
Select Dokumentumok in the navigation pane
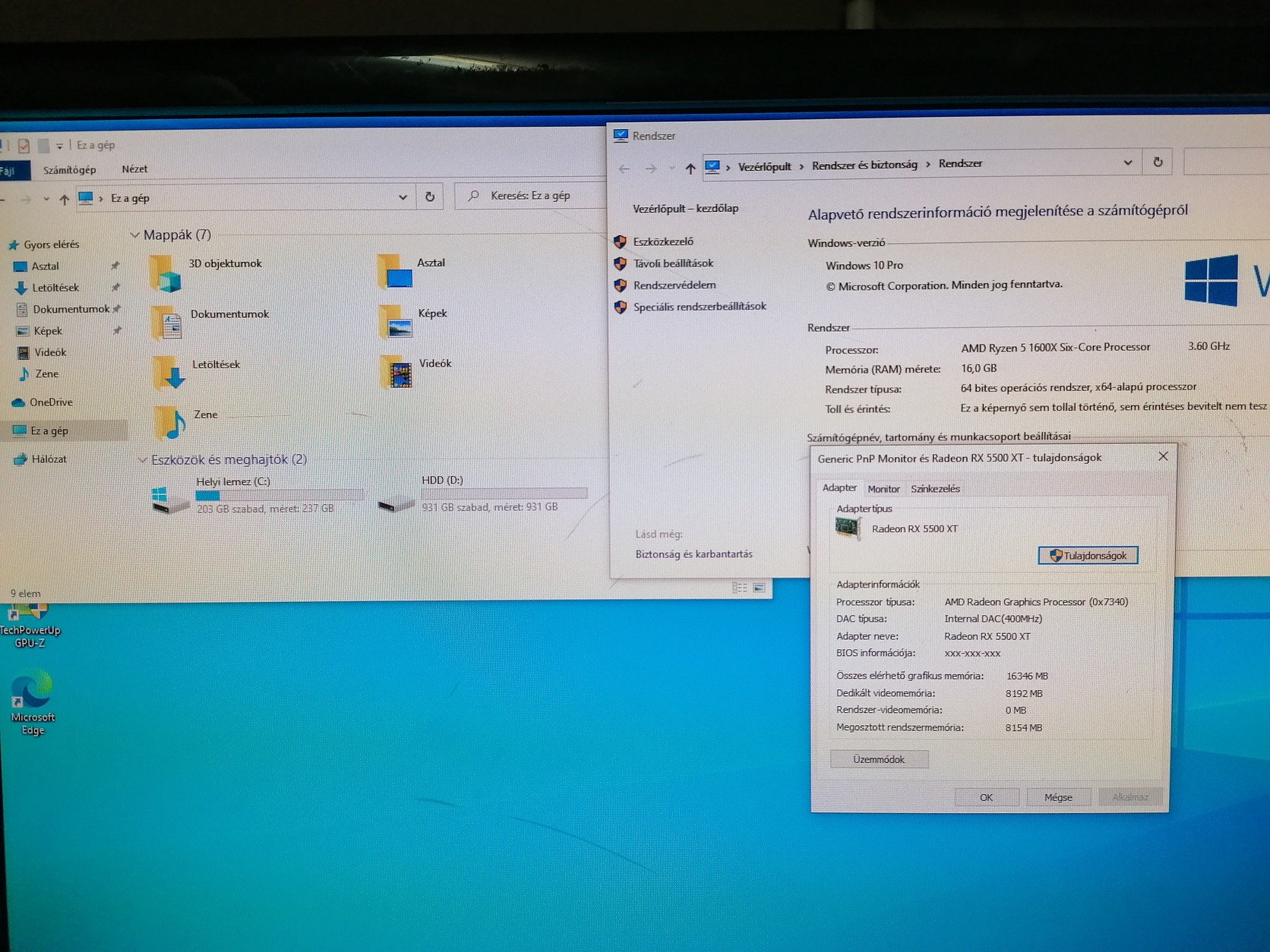coord(71,309)
